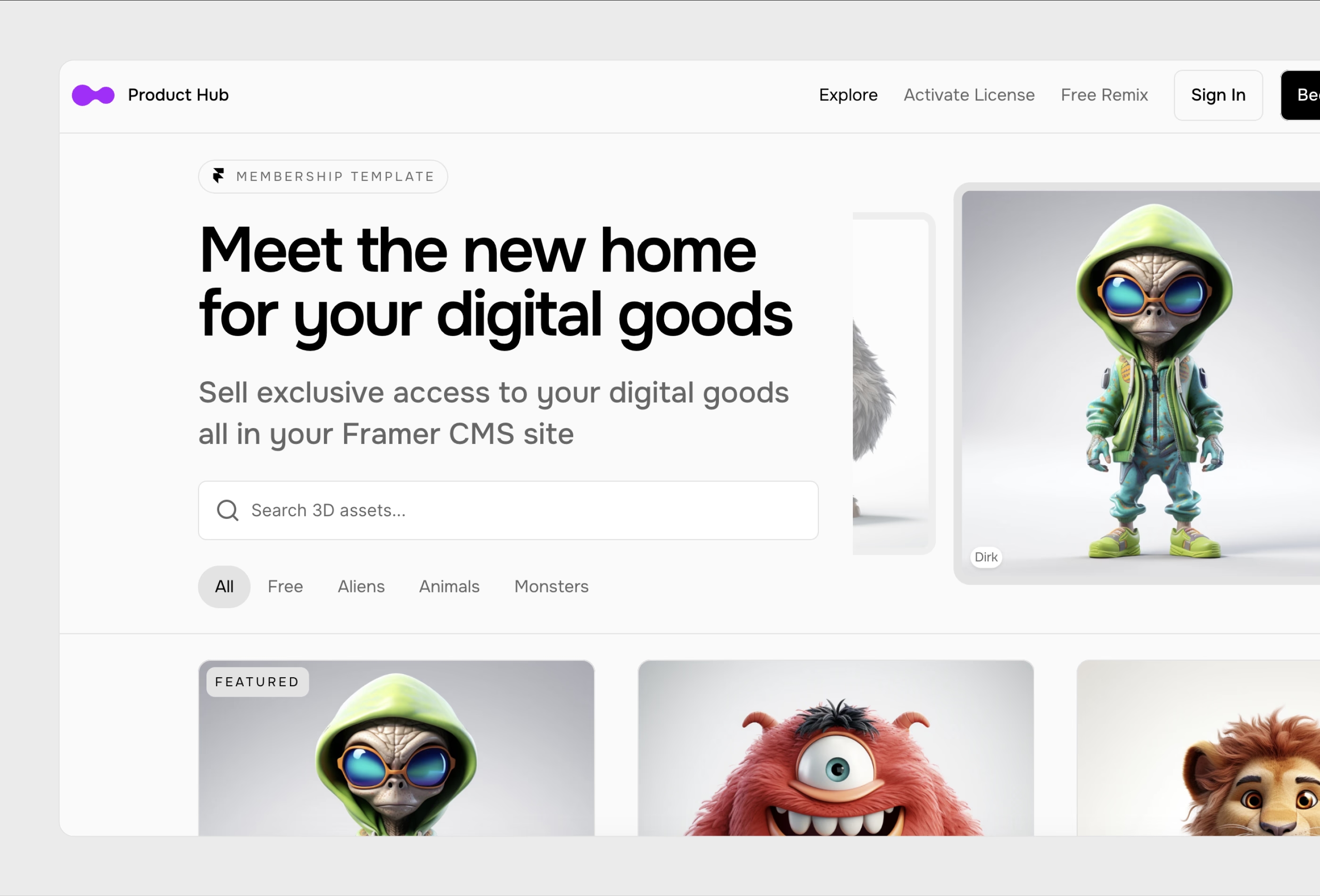The height and width of the screenshot is (896, 1320).
Task: Click the Free filter category icon
Action: (x=285, y=587)
